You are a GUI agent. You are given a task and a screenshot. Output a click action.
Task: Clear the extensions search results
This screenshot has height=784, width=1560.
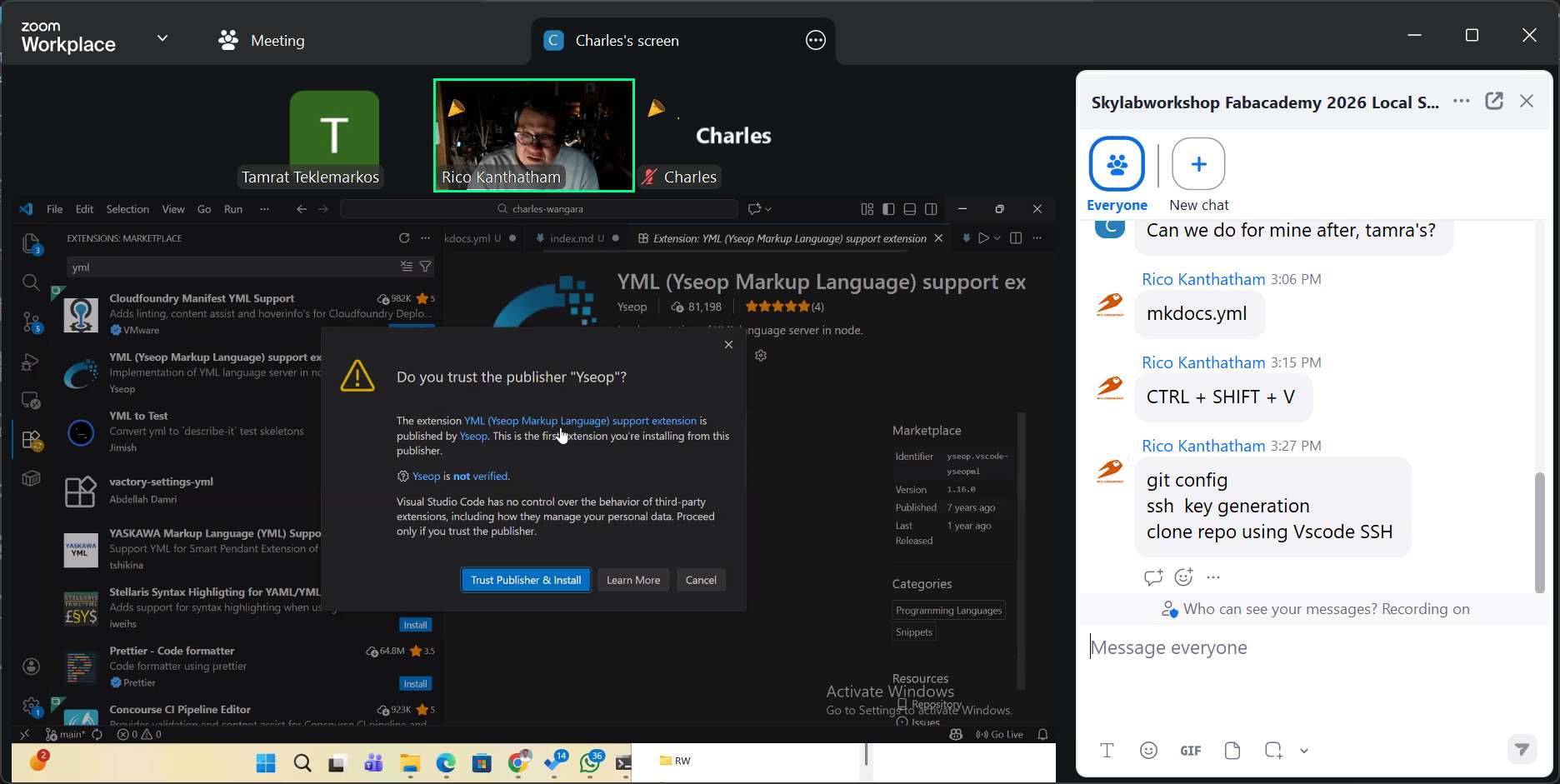(x=407, y=267)
